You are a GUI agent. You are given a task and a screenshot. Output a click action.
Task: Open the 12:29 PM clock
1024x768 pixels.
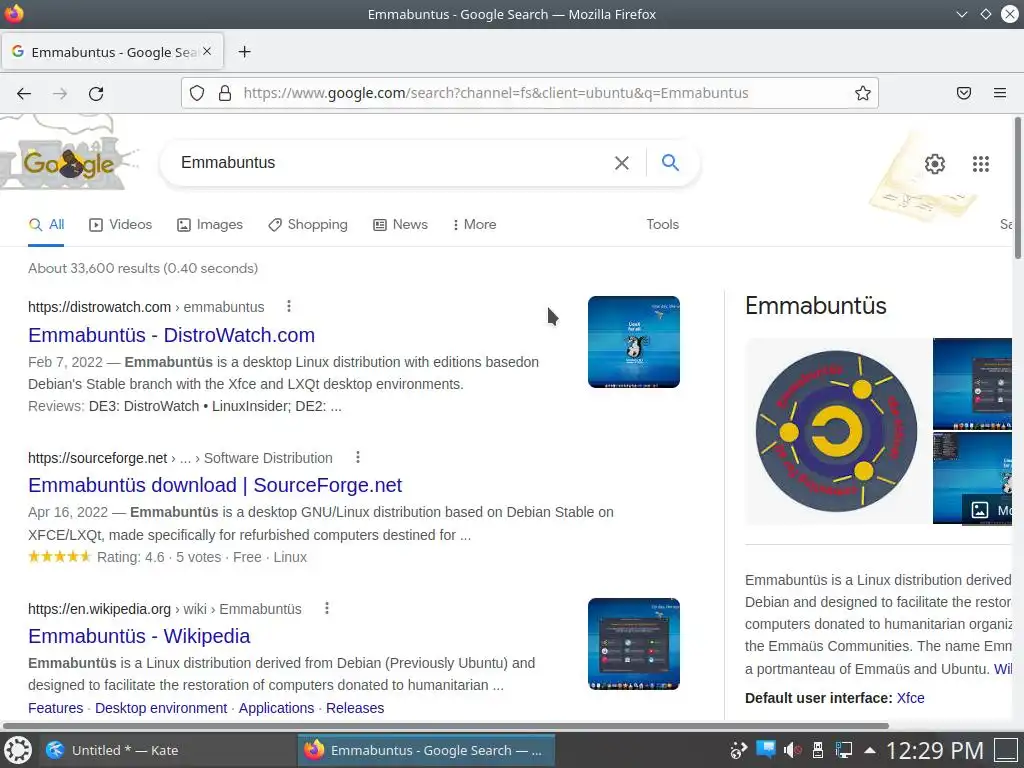pos(935,750)
